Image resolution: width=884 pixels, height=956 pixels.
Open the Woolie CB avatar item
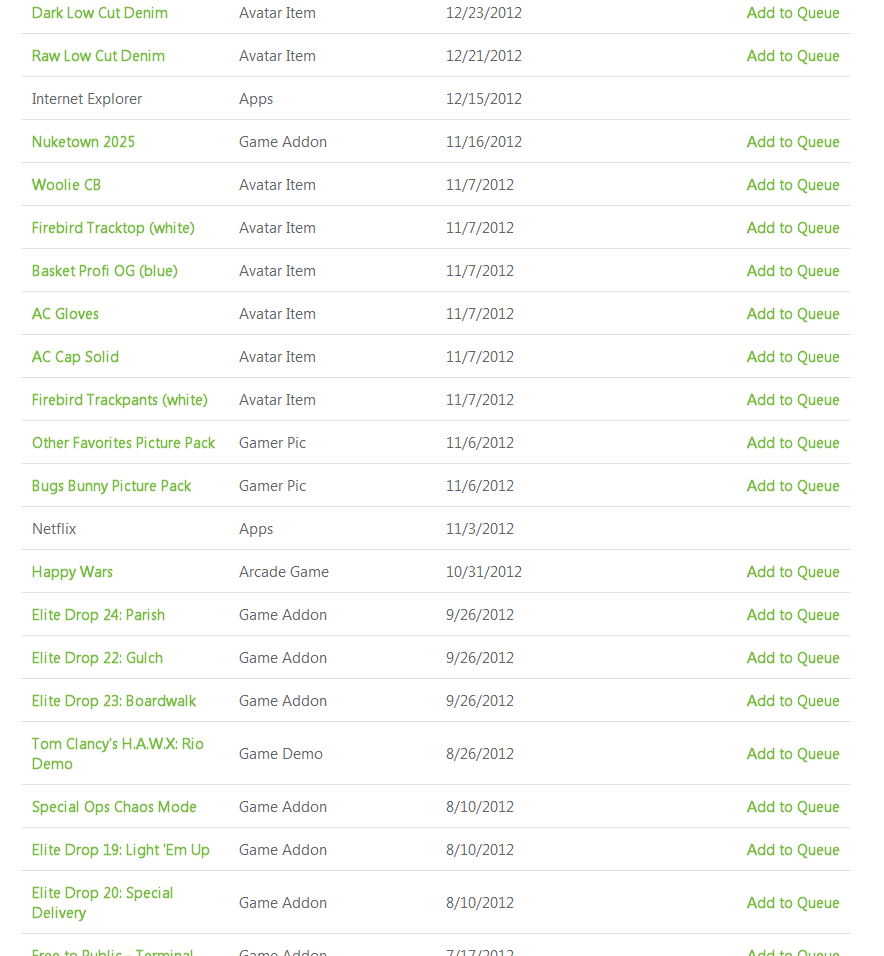point(66,185)
